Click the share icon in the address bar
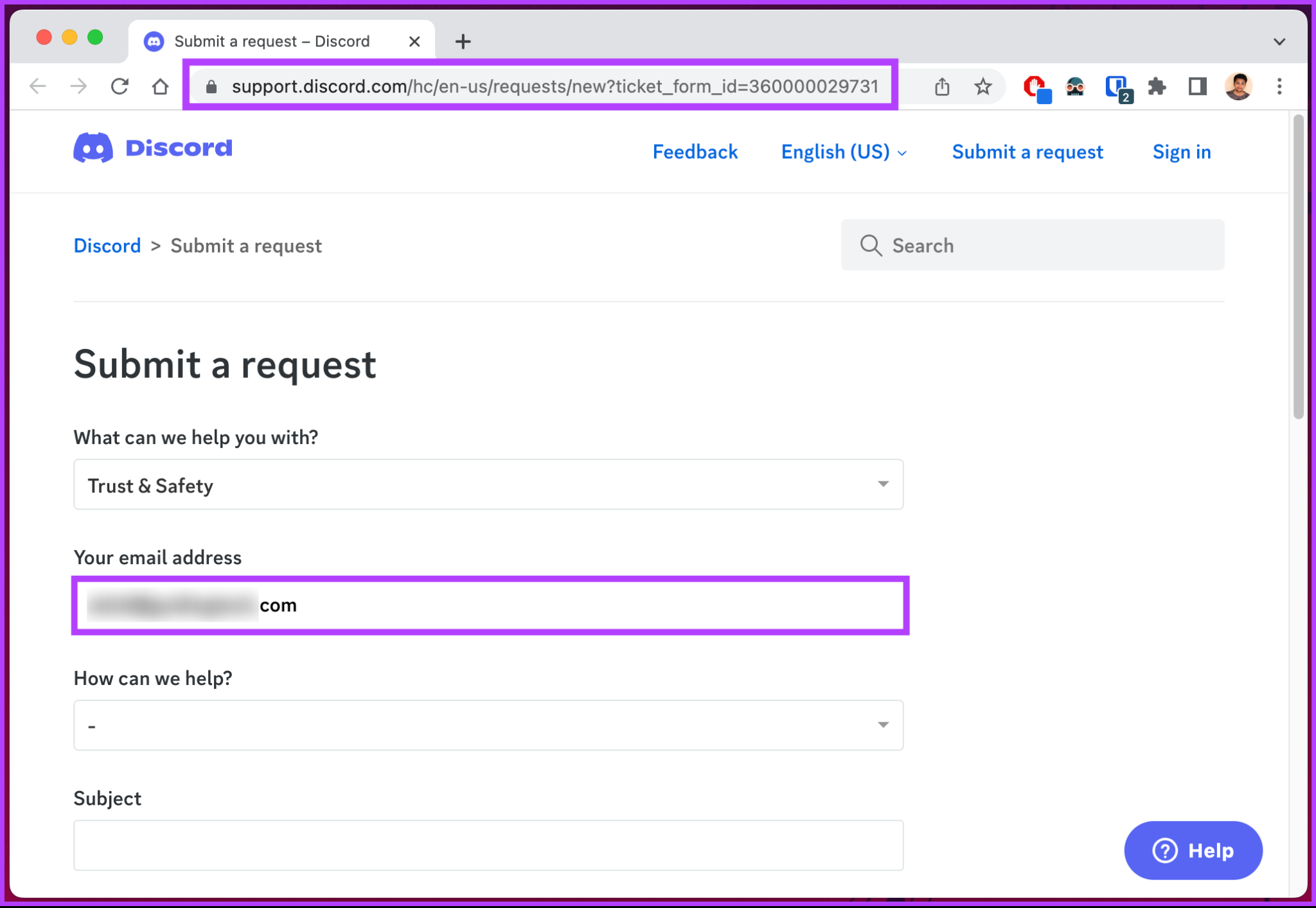 pyautogui.click(x=941, y=86)
